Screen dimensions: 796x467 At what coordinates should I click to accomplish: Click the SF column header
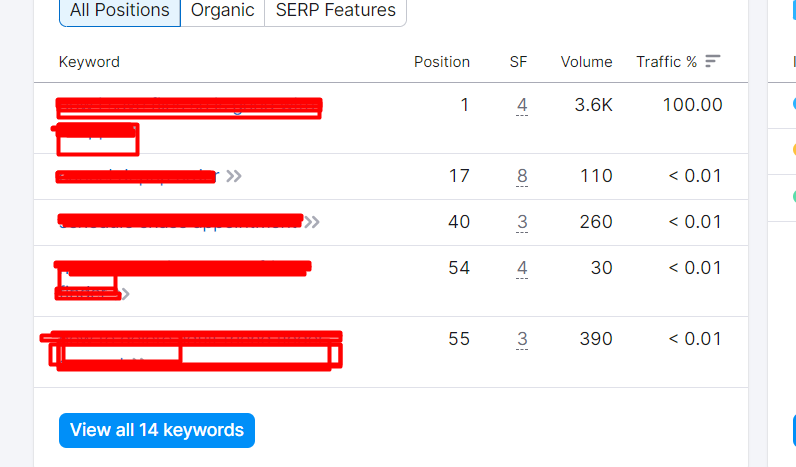click(518, 62)
